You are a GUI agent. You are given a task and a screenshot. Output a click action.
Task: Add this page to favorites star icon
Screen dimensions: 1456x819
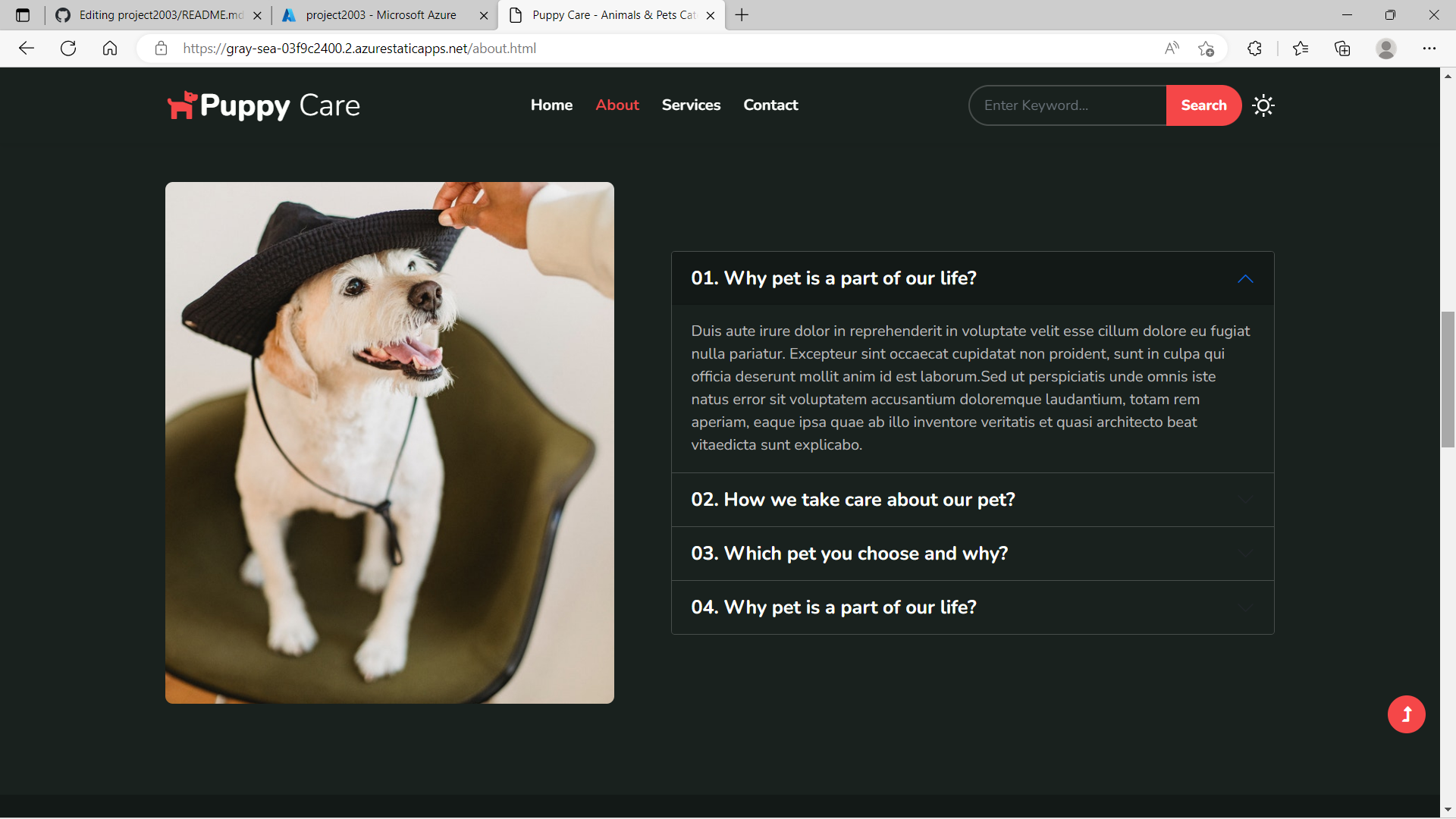pyautogui.click(x=1206, y=49)
